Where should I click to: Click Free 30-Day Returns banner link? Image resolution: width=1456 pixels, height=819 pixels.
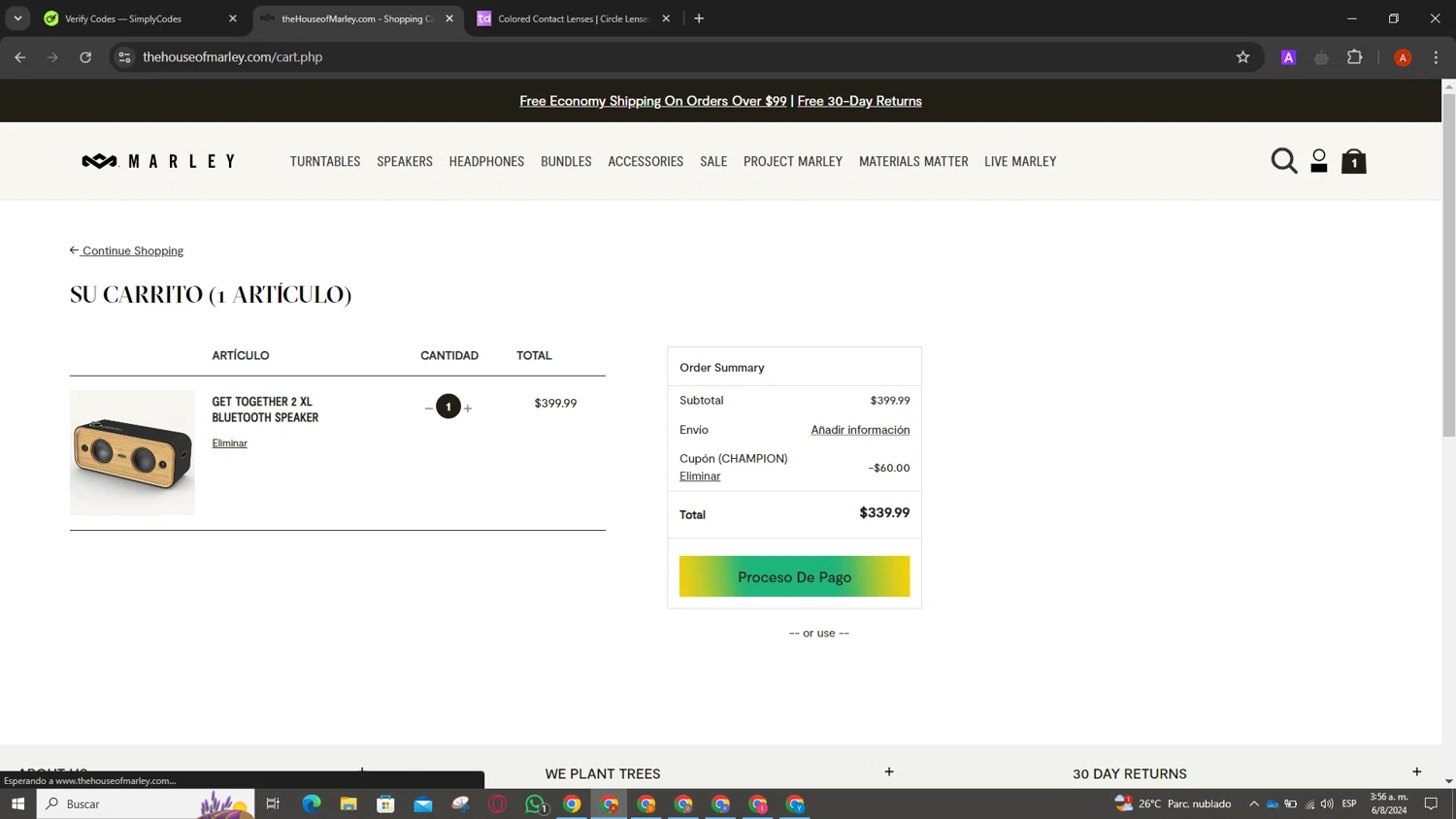coord(859,101)
